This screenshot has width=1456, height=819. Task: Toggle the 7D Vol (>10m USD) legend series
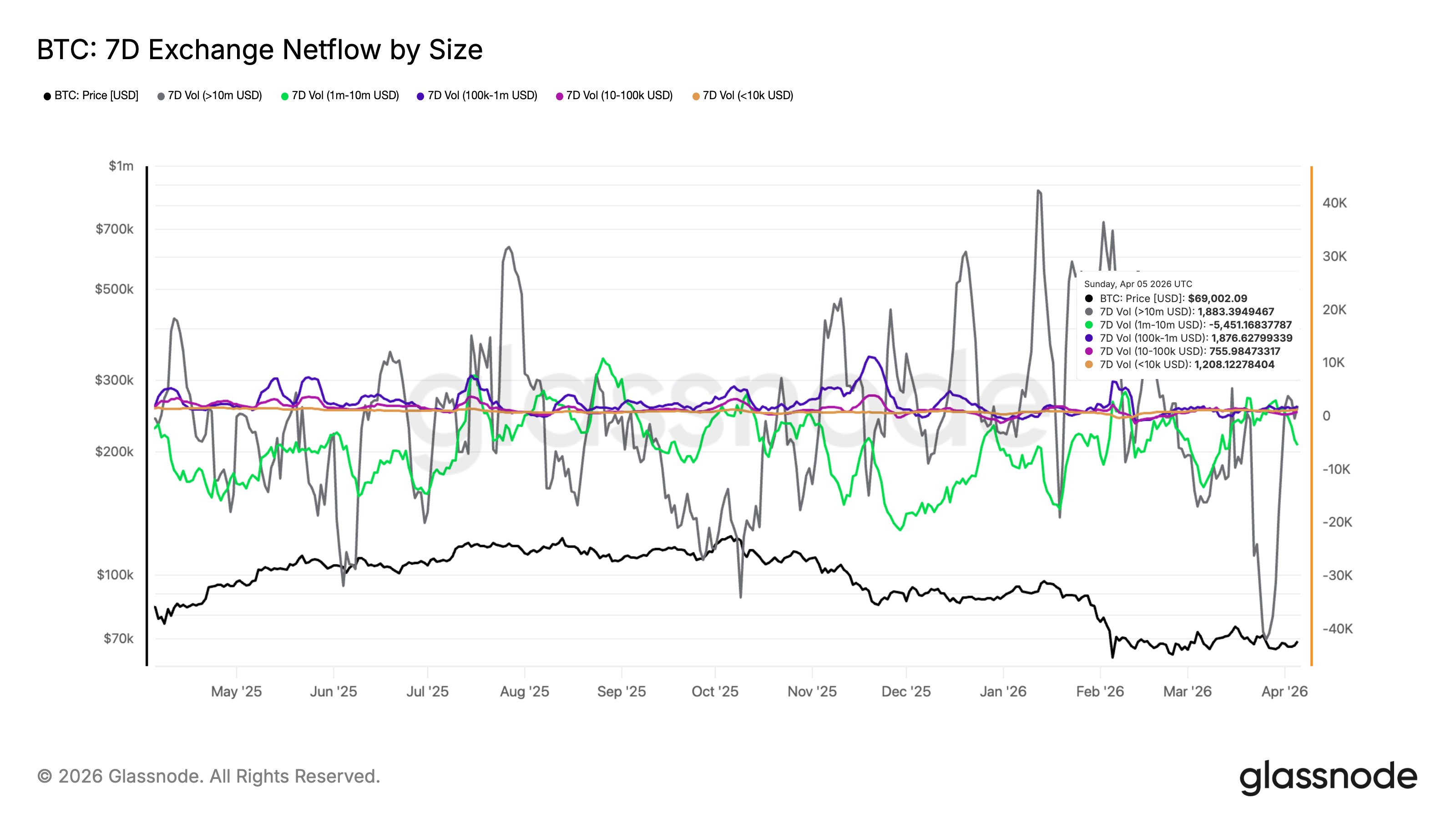[x=214, y=96]
